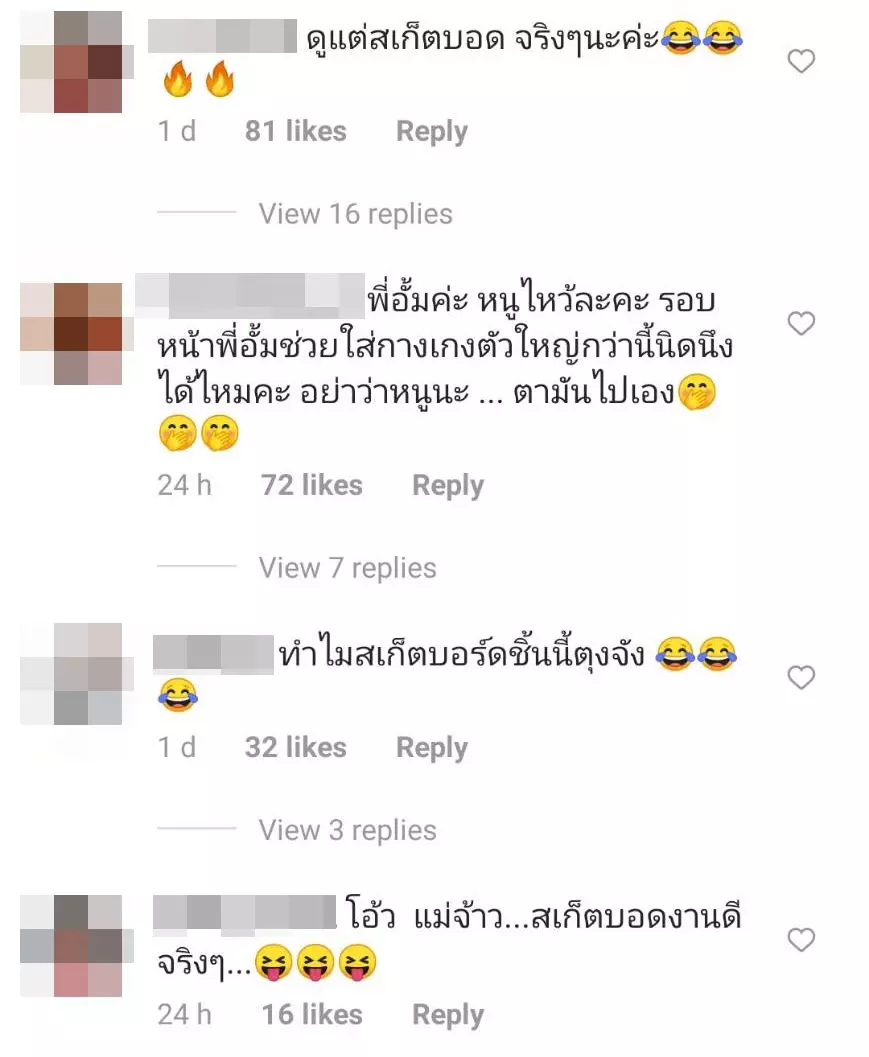Reply to the comment with 32 likes
The width and height of the screenshot is (869, 1057).
click(431, 748)
